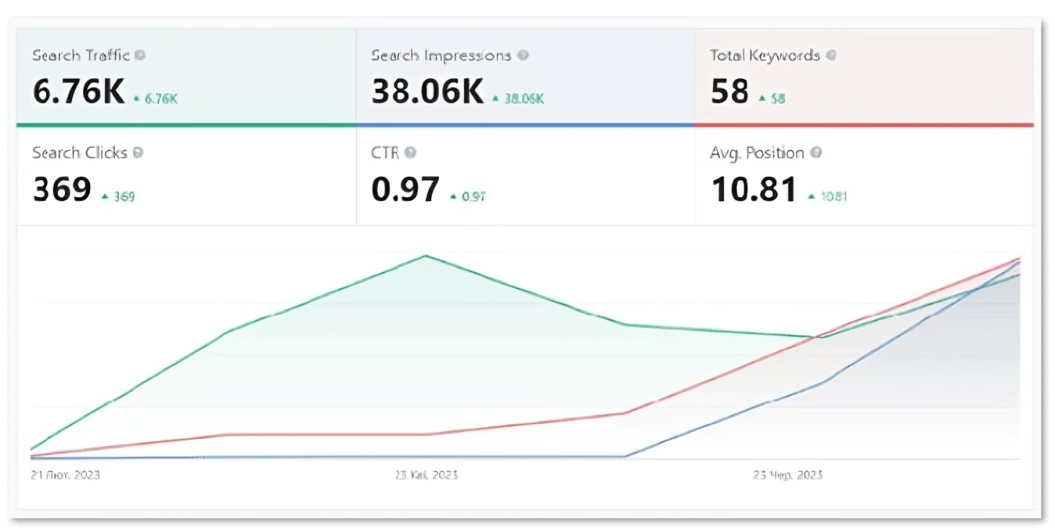The image size is (1055, 532).
Task: Click the info icon beside Search Traffic
Action: coord(140,56)
